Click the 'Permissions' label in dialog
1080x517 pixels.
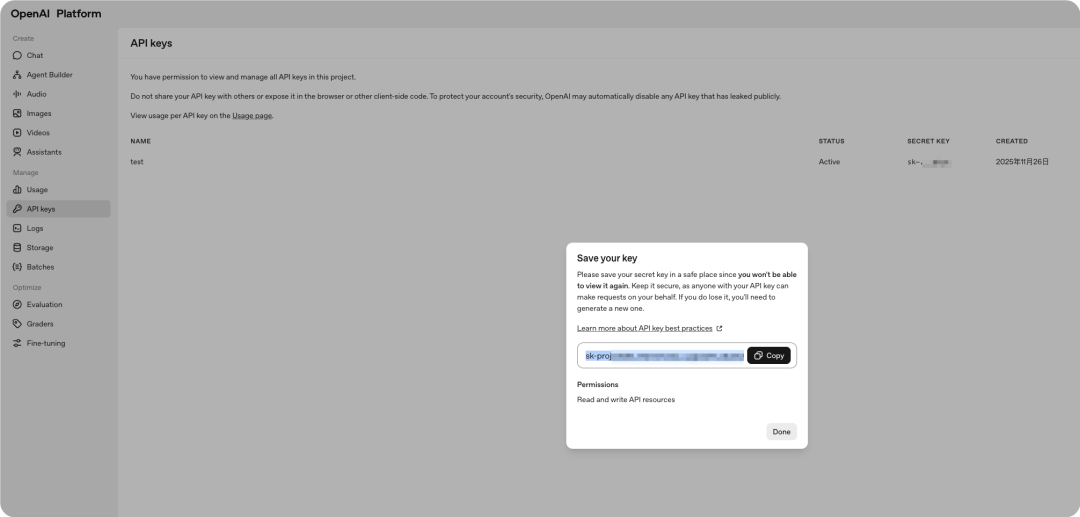coord(597,385)
